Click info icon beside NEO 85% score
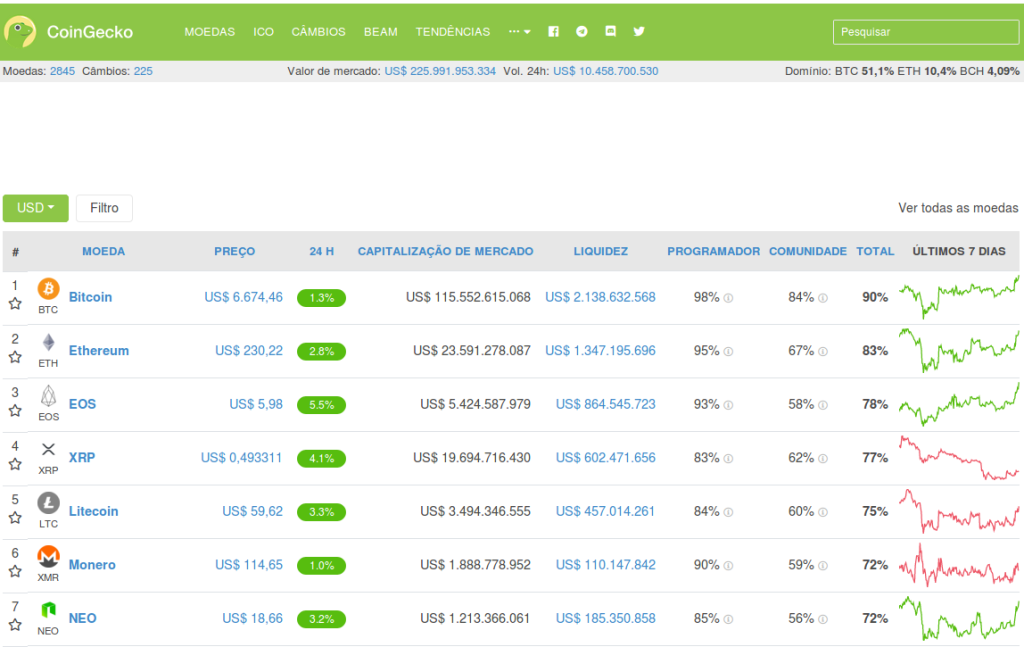 [728, 619]
